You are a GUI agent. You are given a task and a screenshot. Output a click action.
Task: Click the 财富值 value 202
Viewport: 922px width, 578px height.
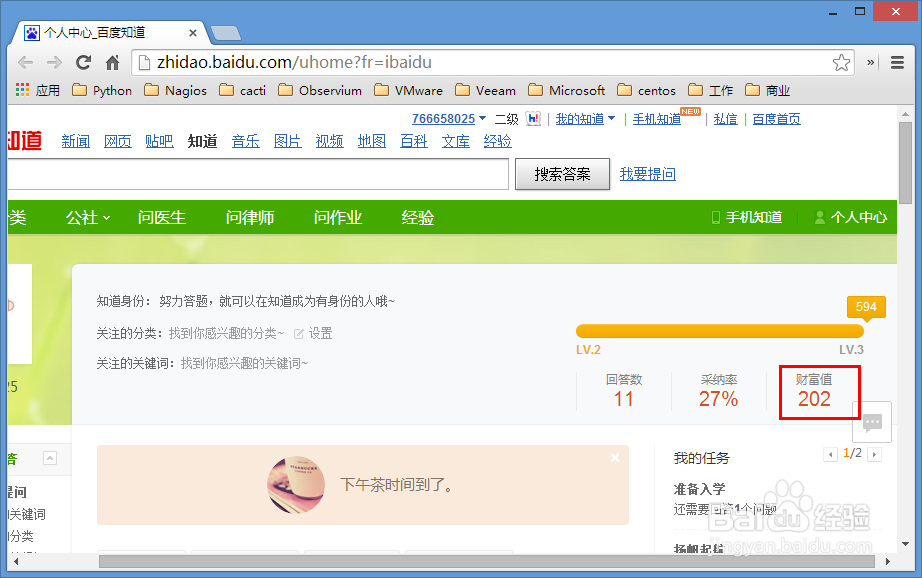814,399
